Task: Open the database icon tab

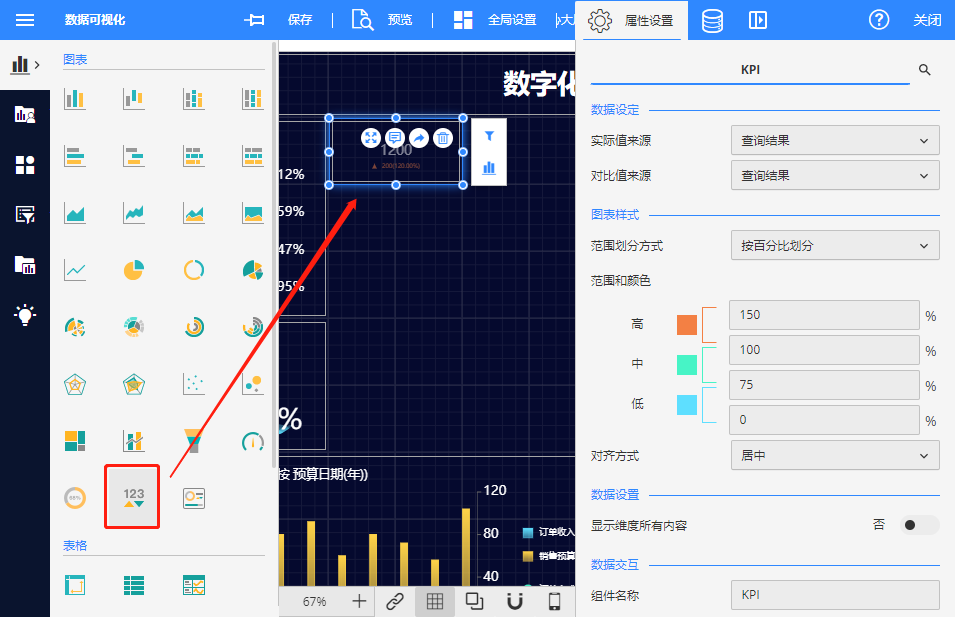Action: point(712,20)
